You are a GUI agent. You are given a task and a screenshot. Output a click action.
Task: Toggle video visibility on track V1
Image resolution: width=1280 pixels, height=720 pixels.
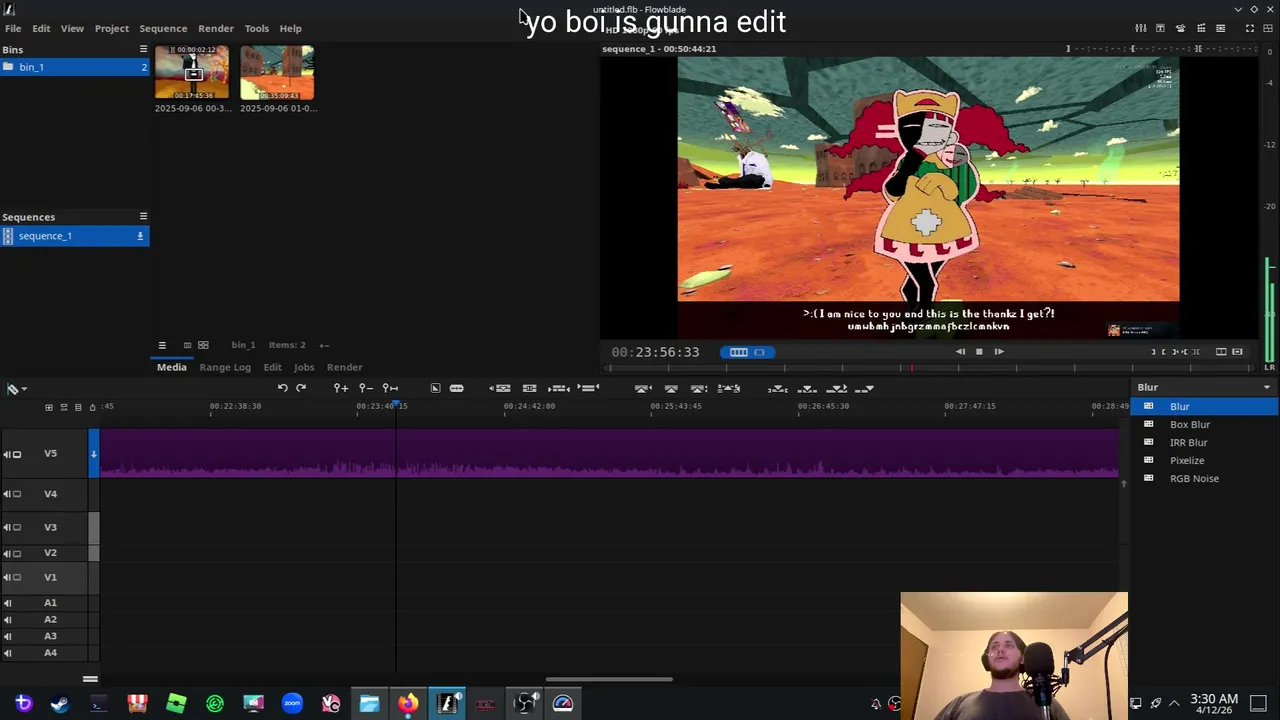[17, 577]
